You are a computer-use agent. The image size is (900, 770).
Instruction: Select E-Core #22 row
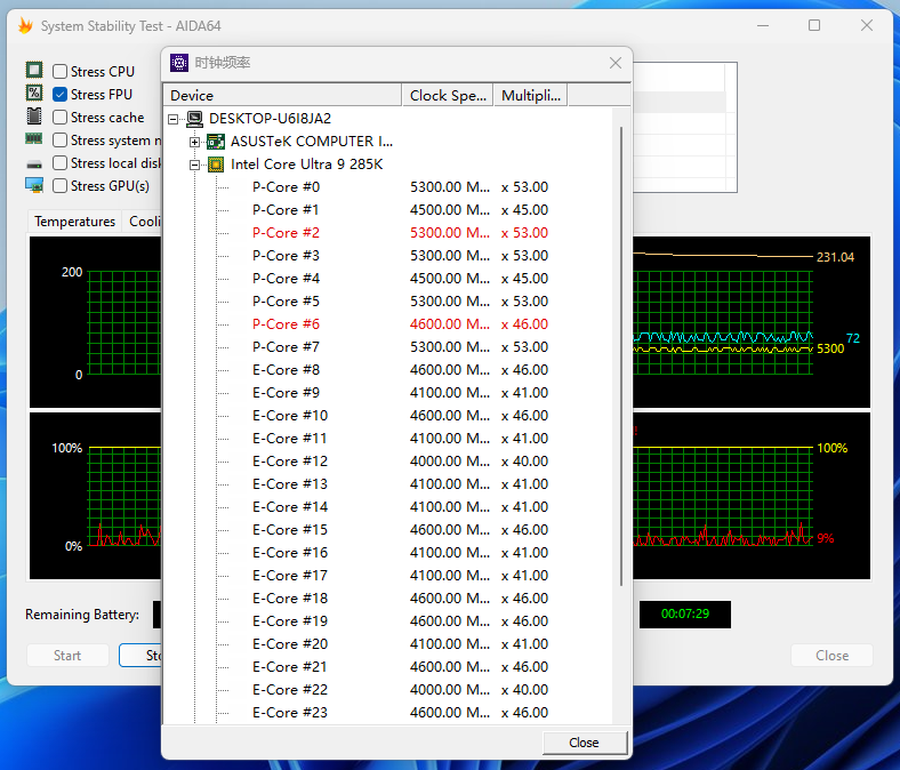coord(399,690)
